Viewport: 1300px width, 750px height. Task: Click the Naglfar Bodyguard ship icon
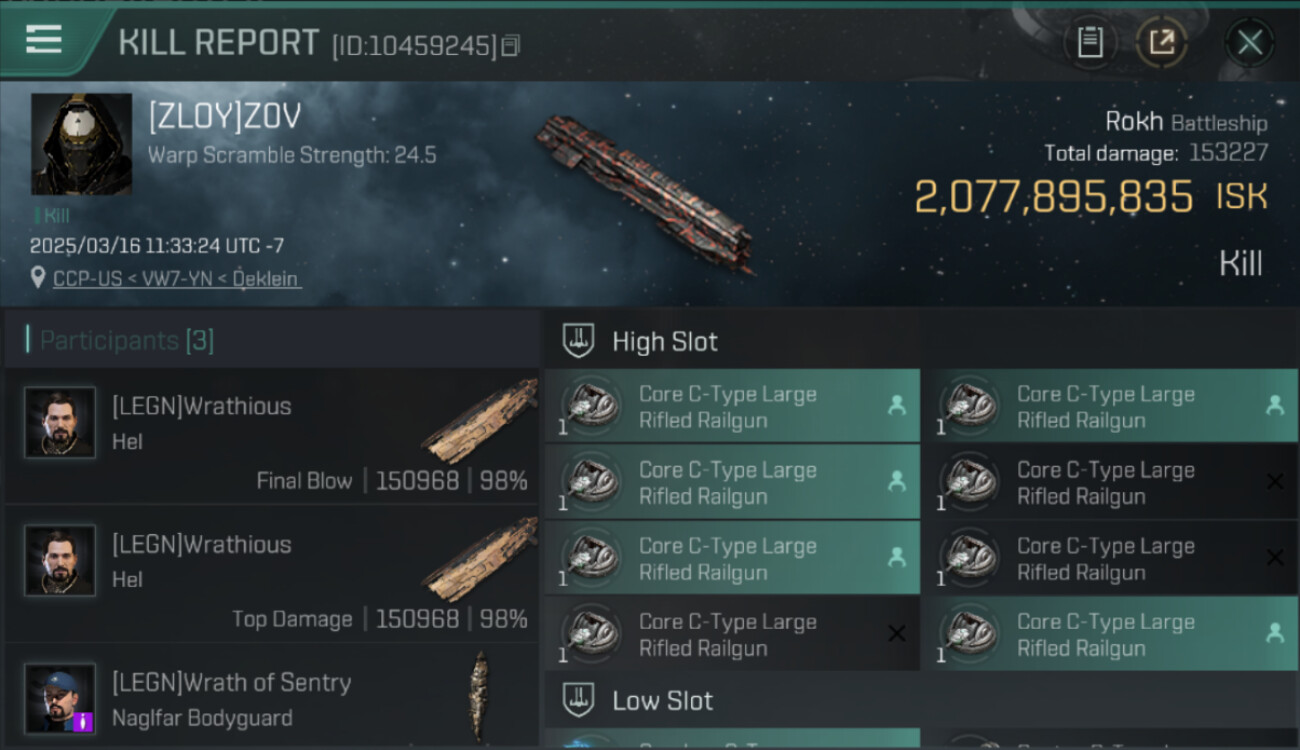(x=482, y=695)
